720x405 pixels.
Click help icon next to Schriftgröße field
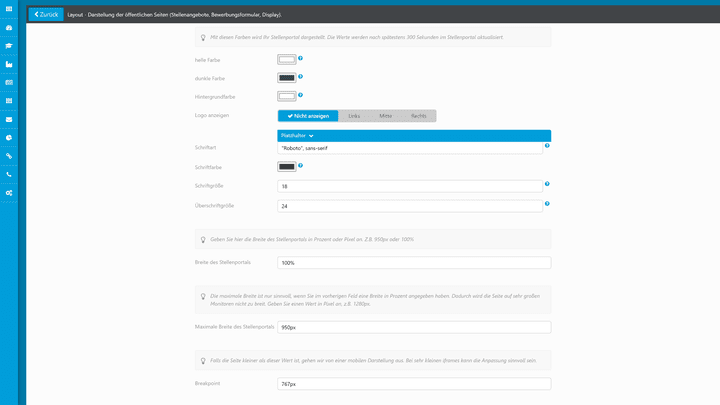547,184
